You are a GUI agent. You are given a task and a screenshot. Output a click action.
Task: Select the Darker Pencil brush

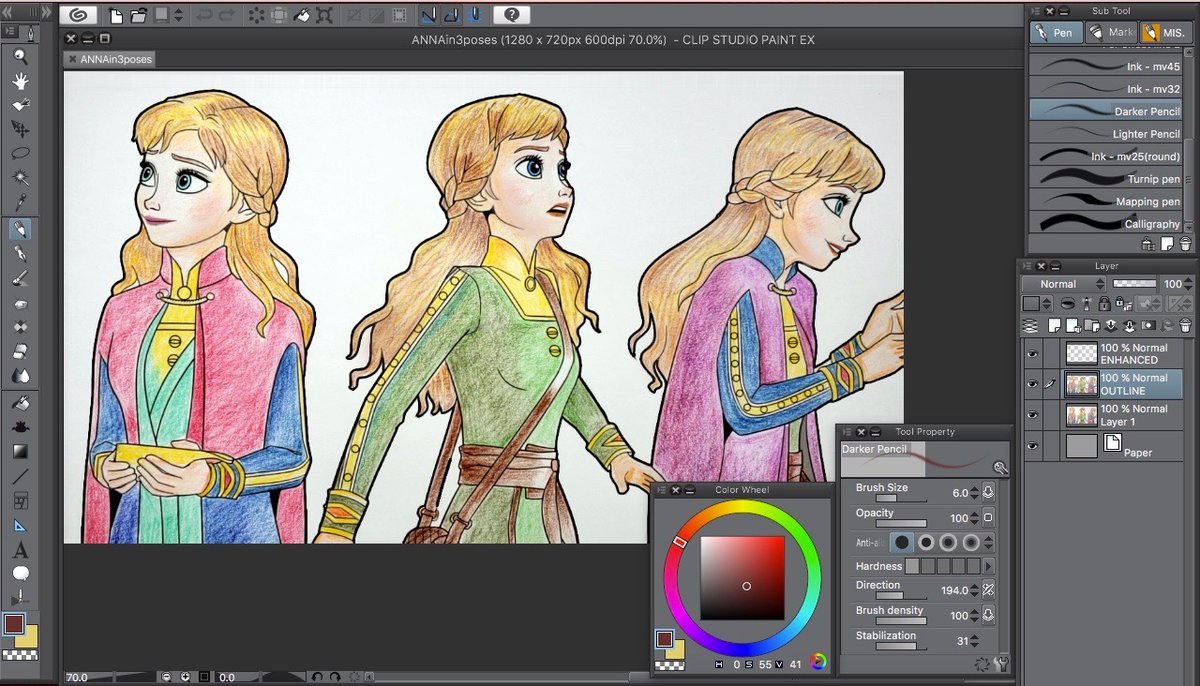1107,111
